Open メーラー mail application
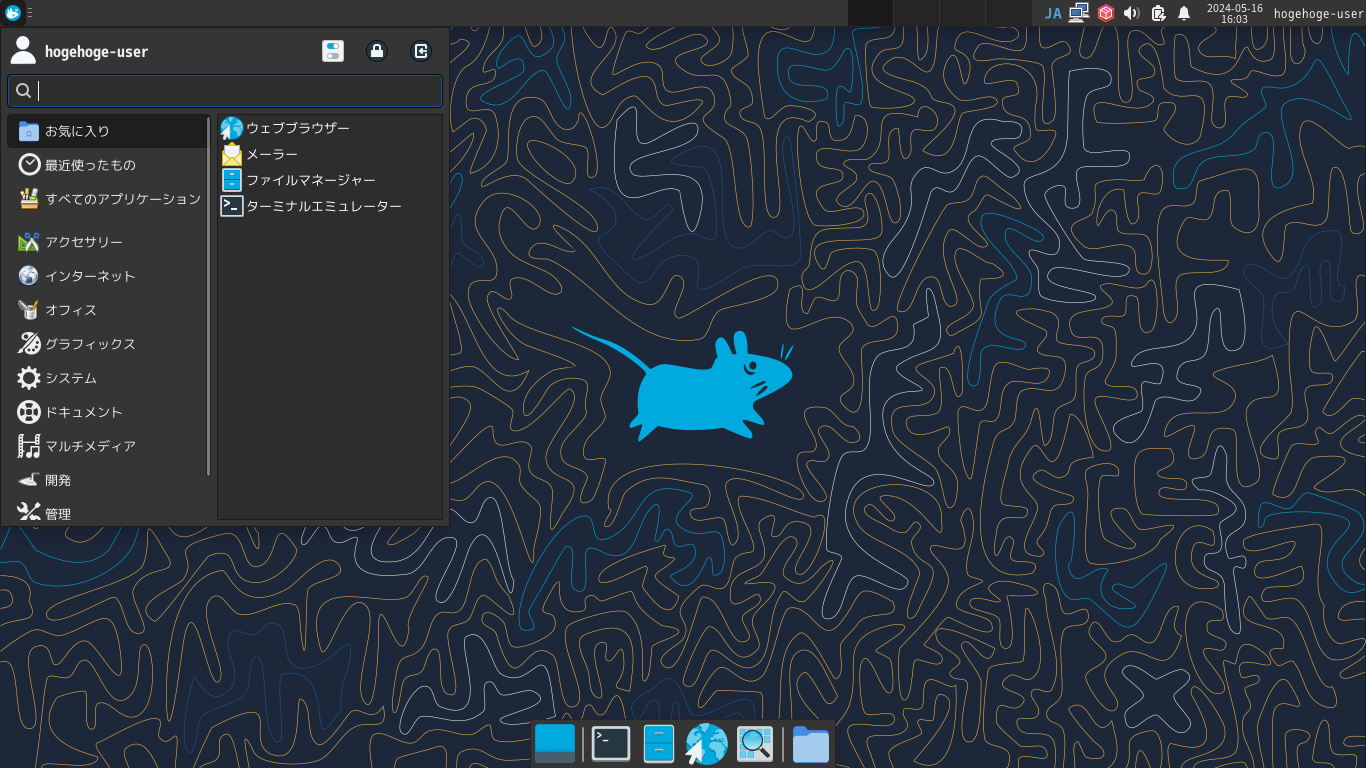1366x768 pixels. click(x=271, y=154)
